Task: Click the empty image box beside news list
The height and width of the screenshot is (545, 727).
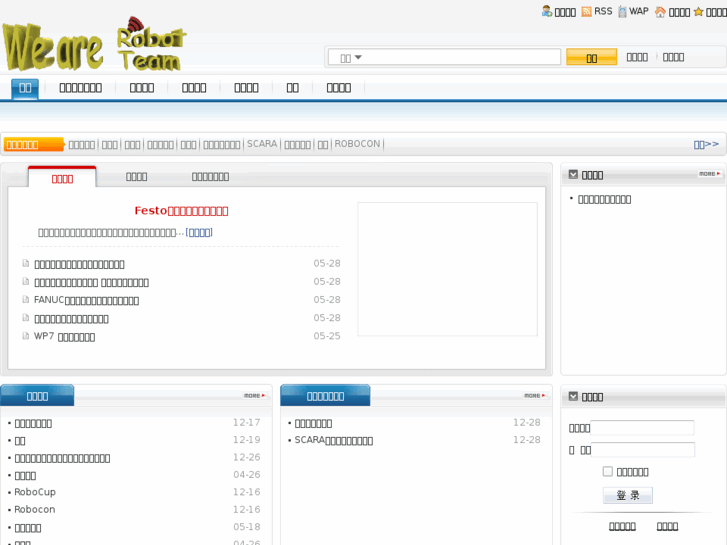Action: [x=447, y=269]
